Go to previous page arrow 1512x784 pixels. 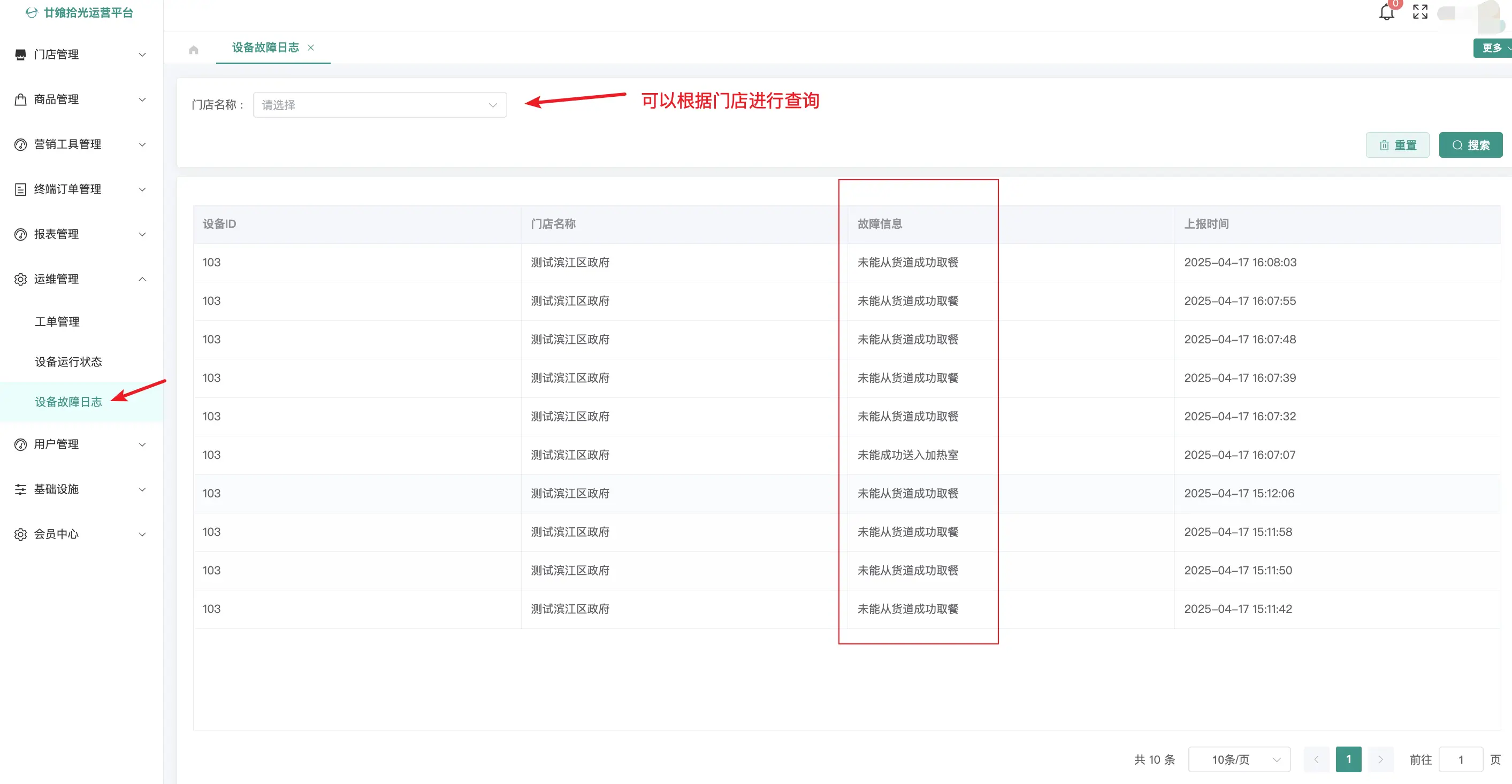click(x=1316, y=759)
